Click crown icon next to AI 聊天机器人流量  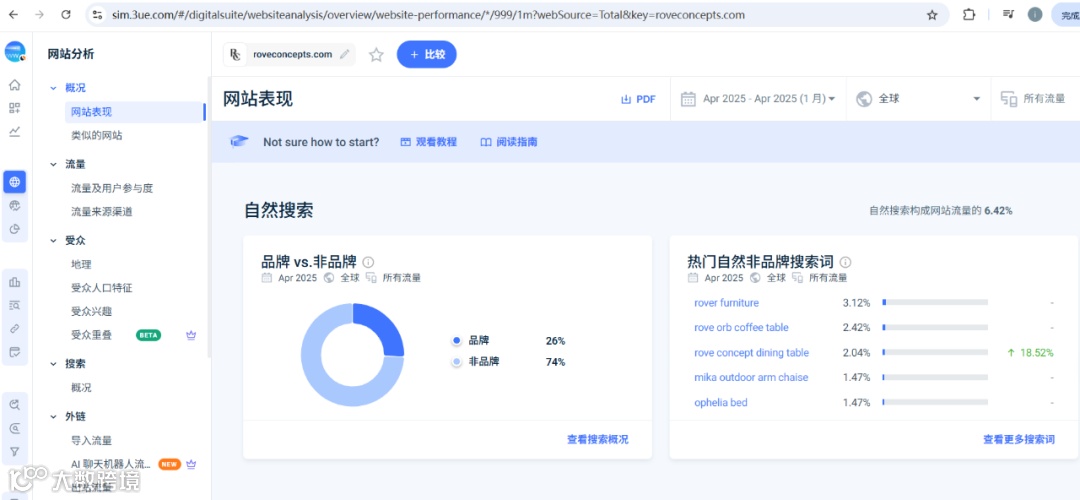pos(191,464)
